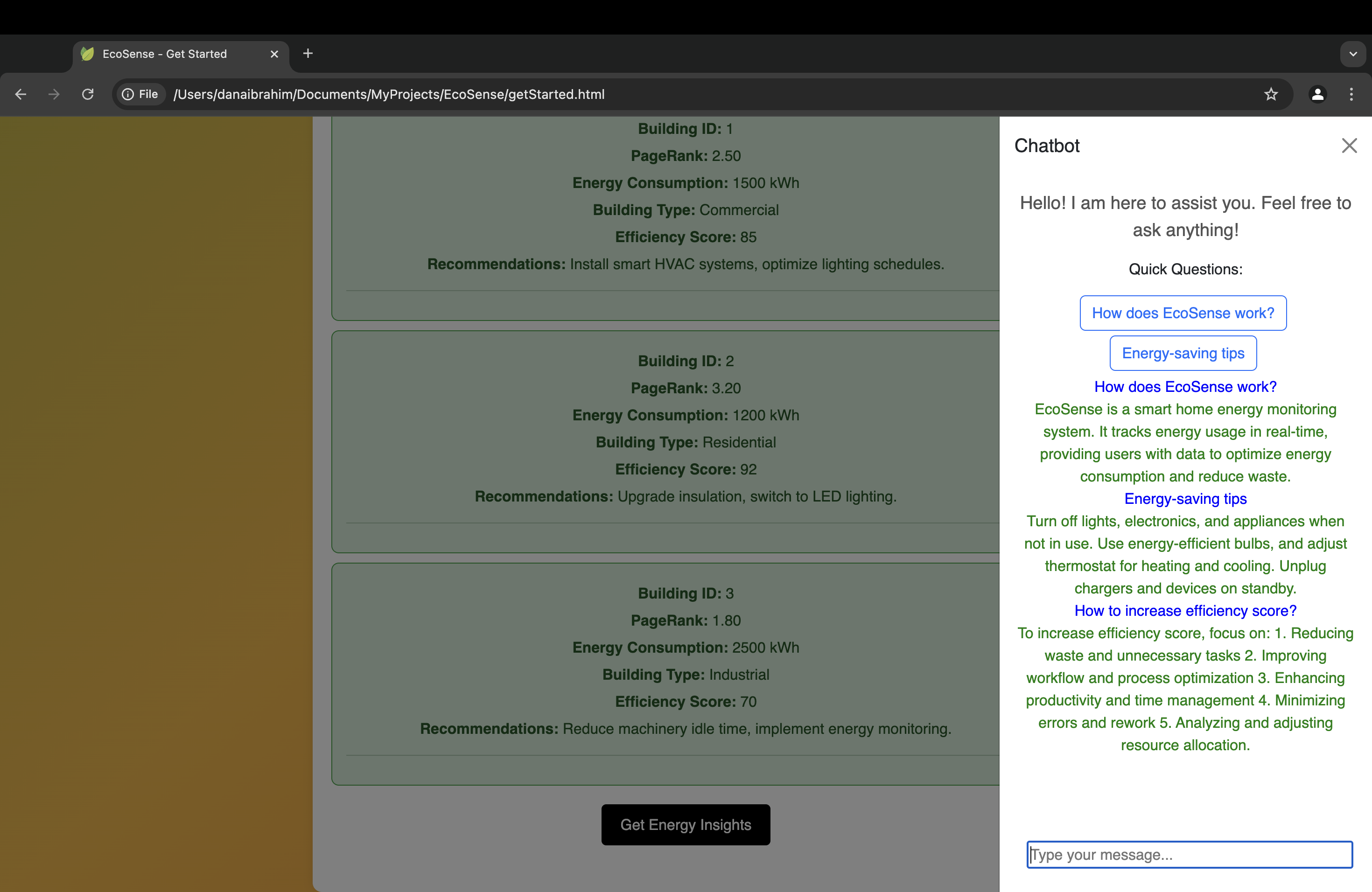Screen dimensions: 1372x892
Task: Reload the page with refresh icon
Action: (x=88, y=94)
